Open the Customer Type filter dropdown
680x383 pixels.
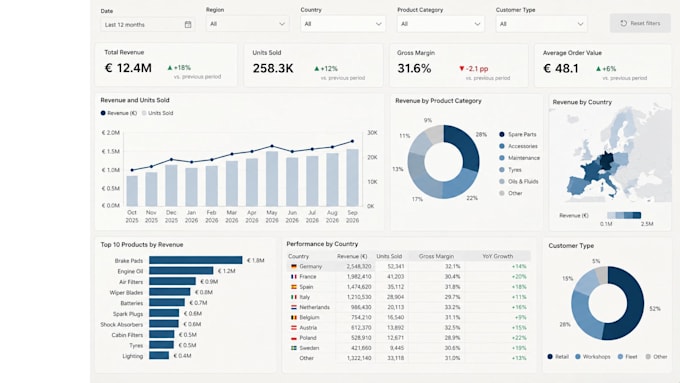[541, 24]
